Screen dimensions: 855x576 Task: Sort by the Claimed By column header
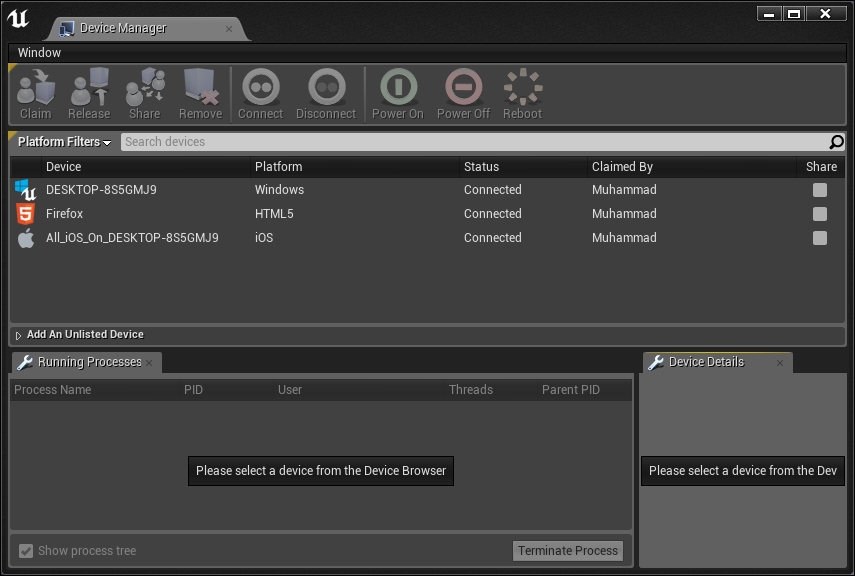(692, 167)
